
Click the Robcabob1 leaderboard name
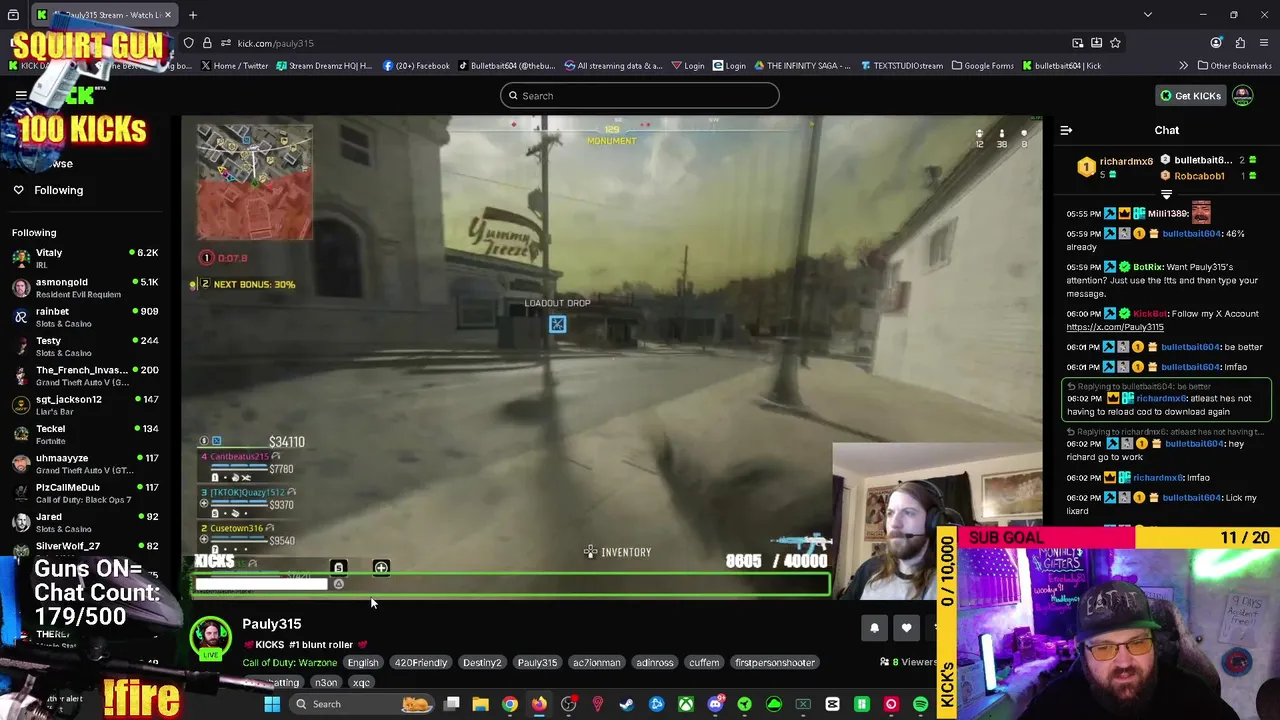[1199, 176]
